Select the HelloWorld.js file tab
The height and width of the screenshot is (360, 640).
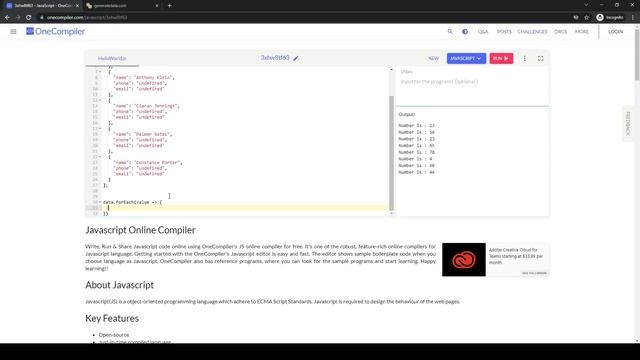tap(112, 58)
